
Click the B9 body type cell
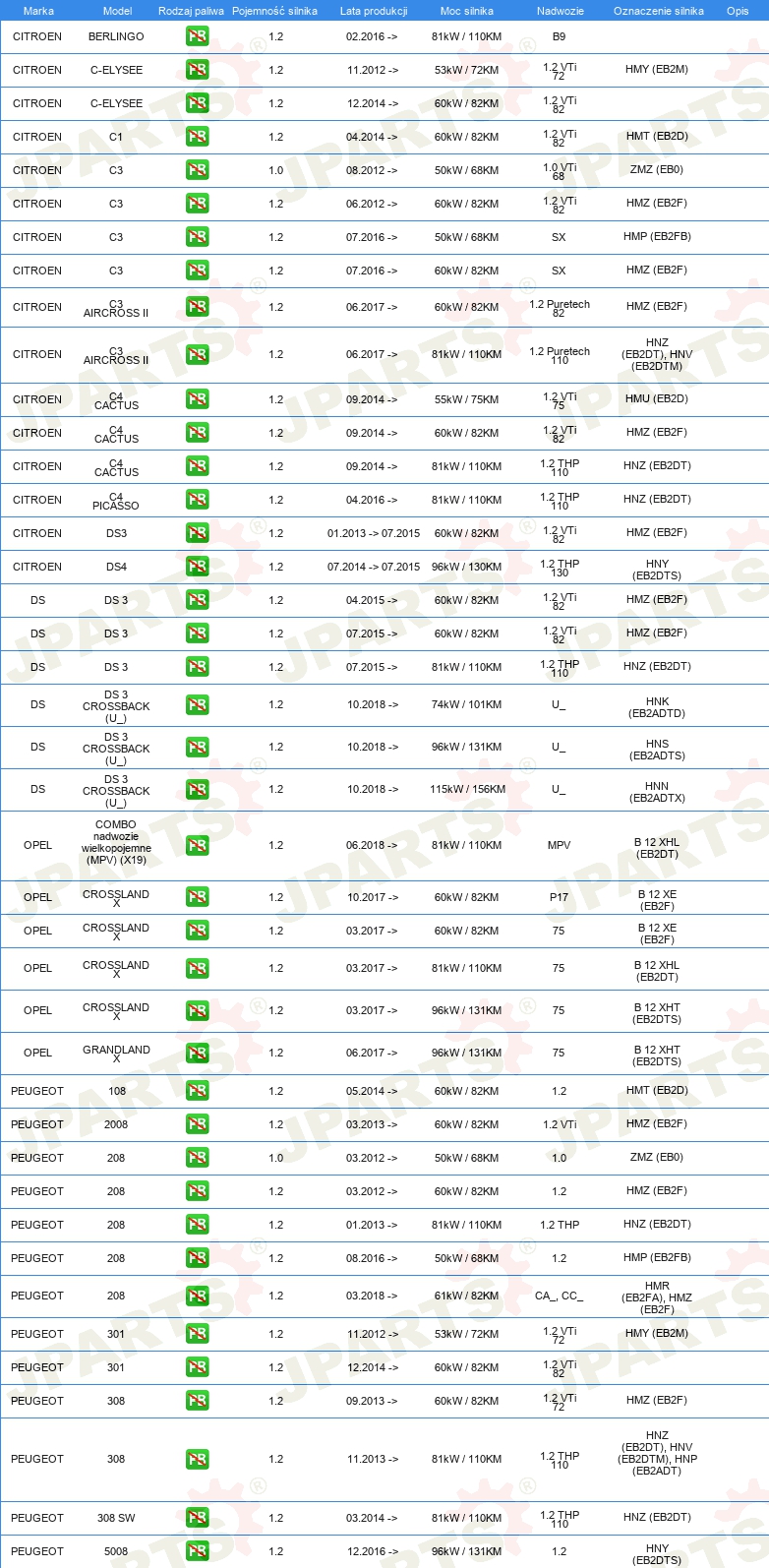[x=559, y=36]
